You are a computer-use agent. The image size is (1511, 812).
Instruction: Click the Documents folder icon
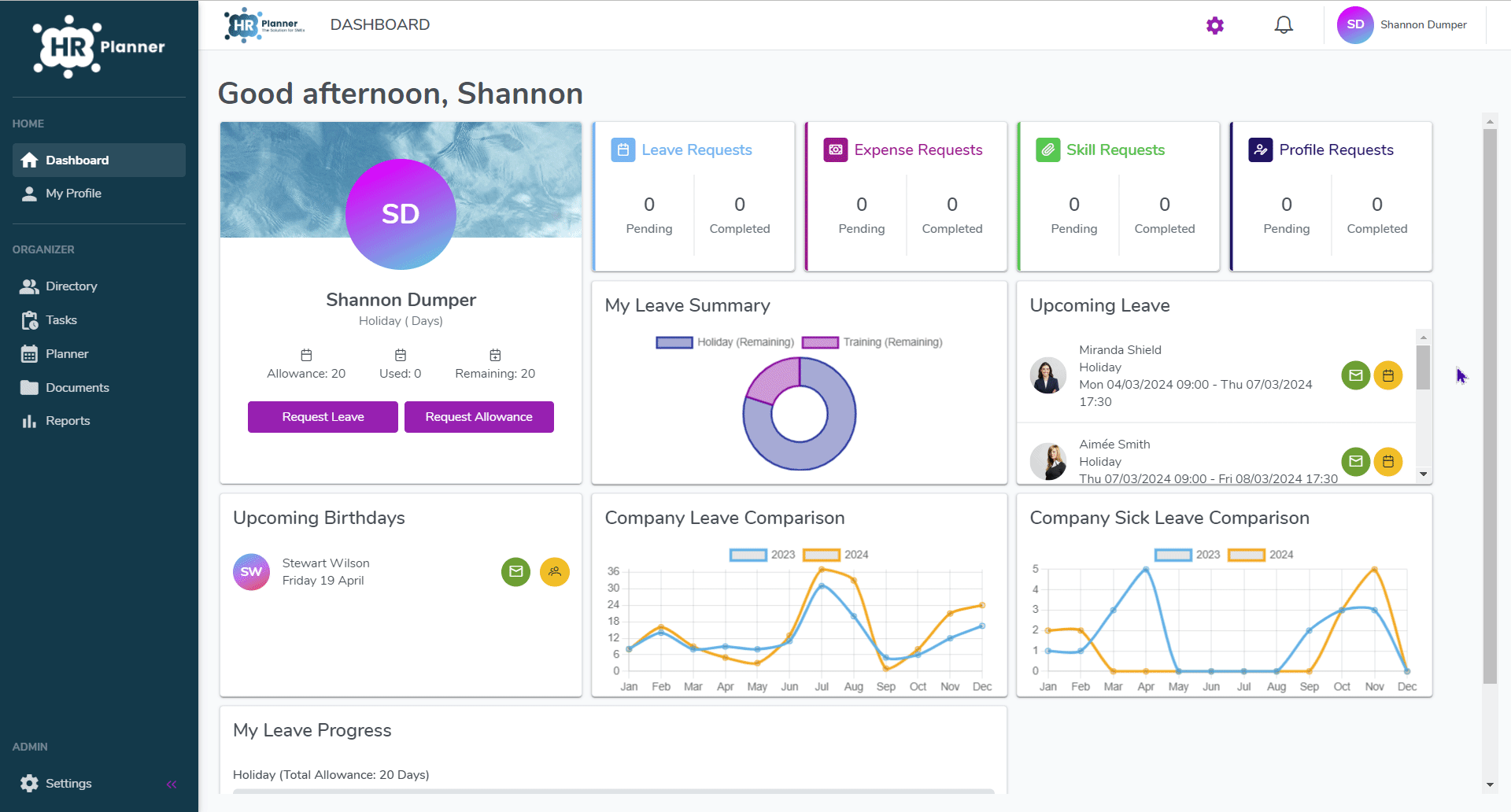pos(29,388)
